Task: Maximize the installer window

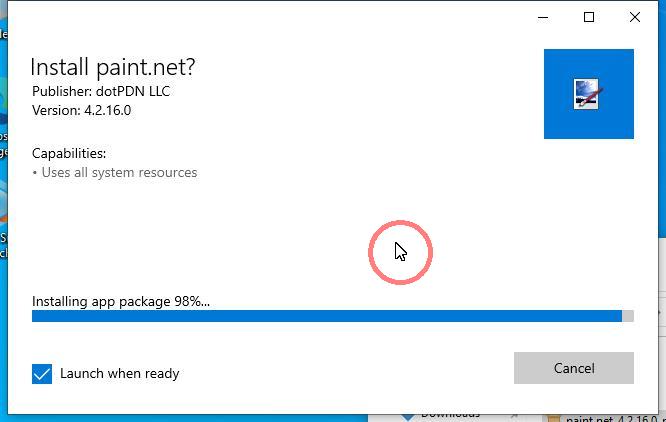Action: pyautogui.click(x=589, y=17)
